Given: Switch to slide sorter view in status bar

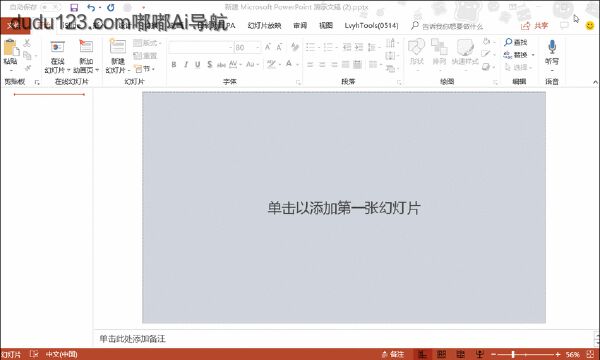Looking at the screenshot, I should click(441, 354).
